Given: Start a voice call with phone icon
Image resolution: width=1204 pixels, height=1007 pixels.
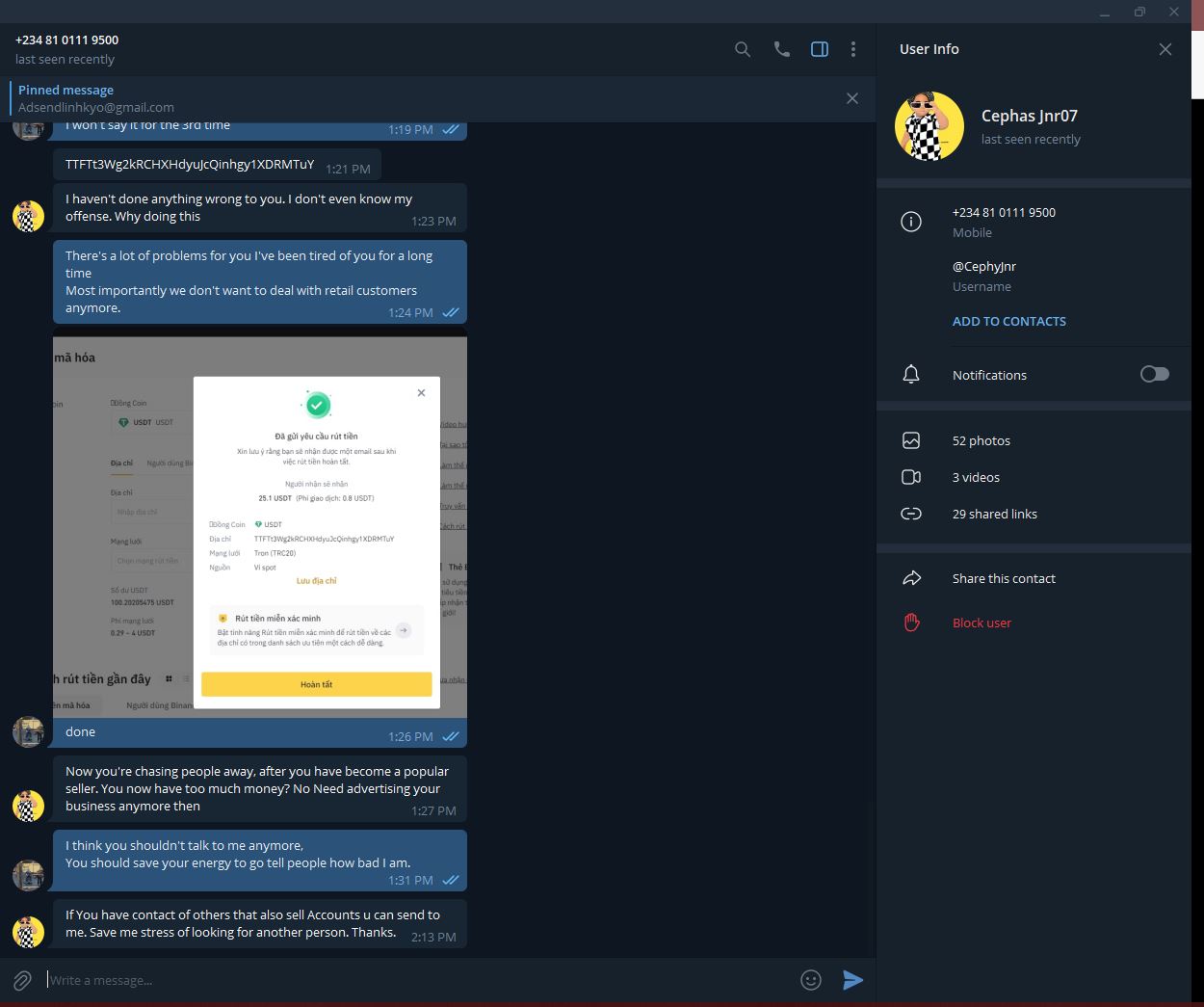Looking at the screenshot, I should click(782, 49).
